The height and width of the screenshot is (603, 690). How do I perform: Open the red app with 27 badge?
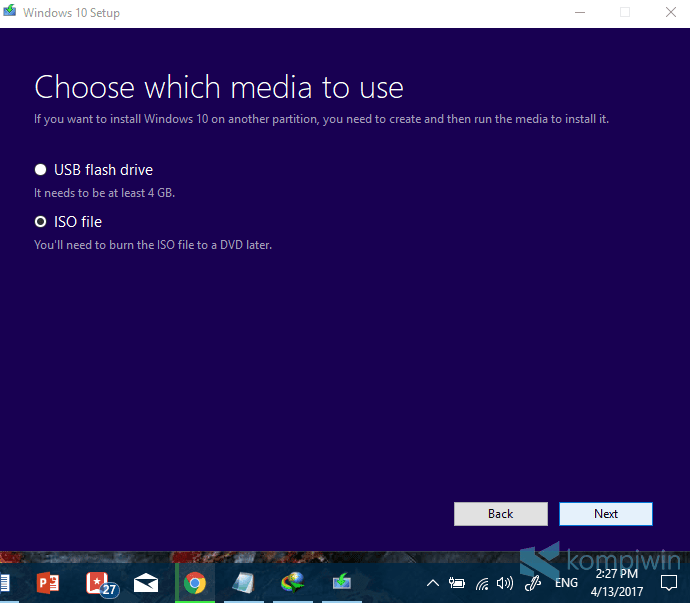point(102,584)
